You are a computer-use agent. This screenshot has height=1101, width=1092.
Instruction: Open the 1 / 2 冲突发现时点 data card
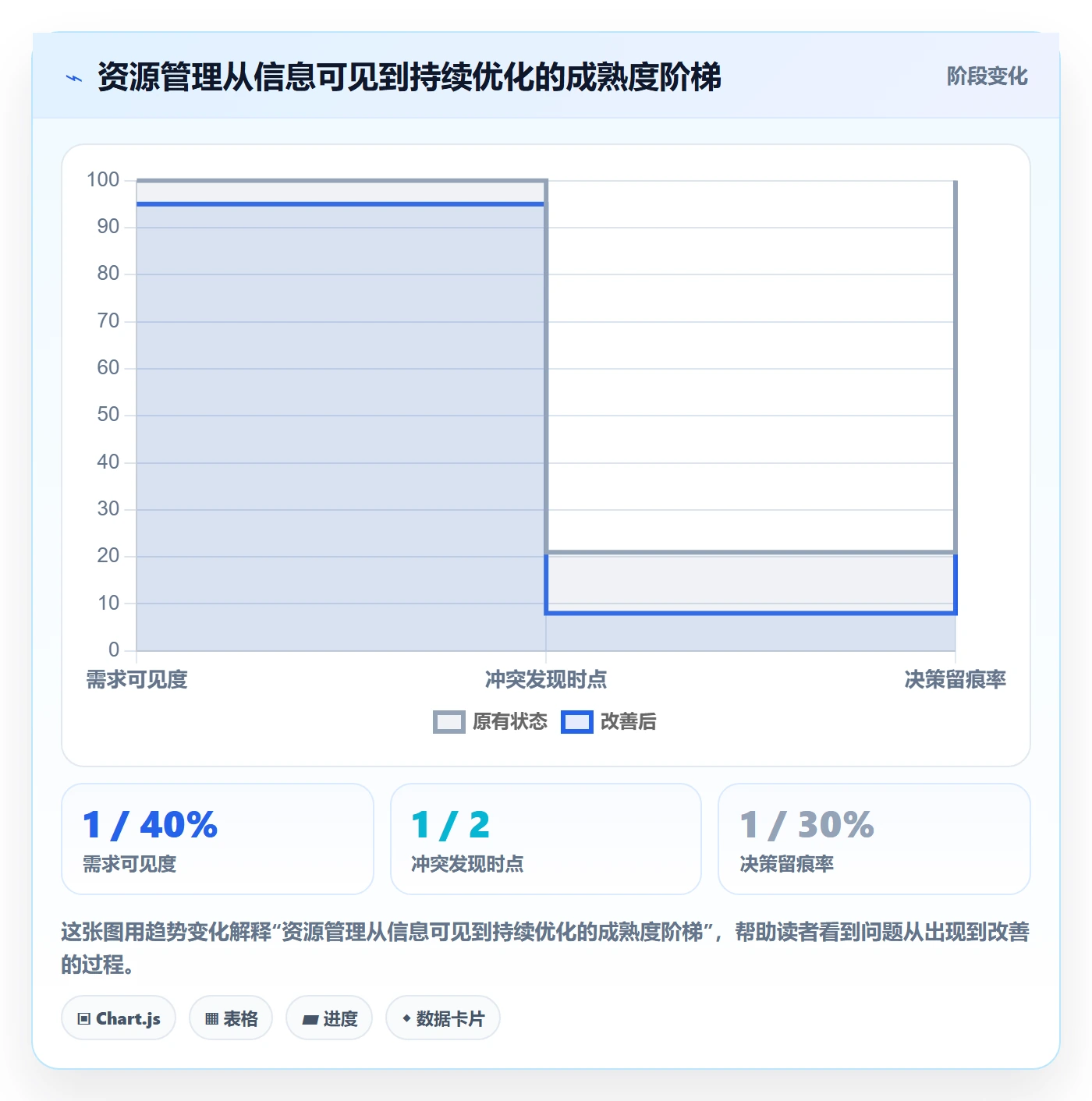pyautogui.click(x=546, y=839)
